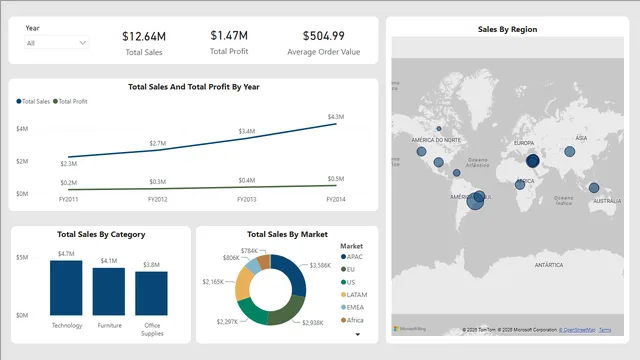Select the $784K Africa donut segment
Image resolution: width=640 pixels, height=360 pixels.
[264, 262]
